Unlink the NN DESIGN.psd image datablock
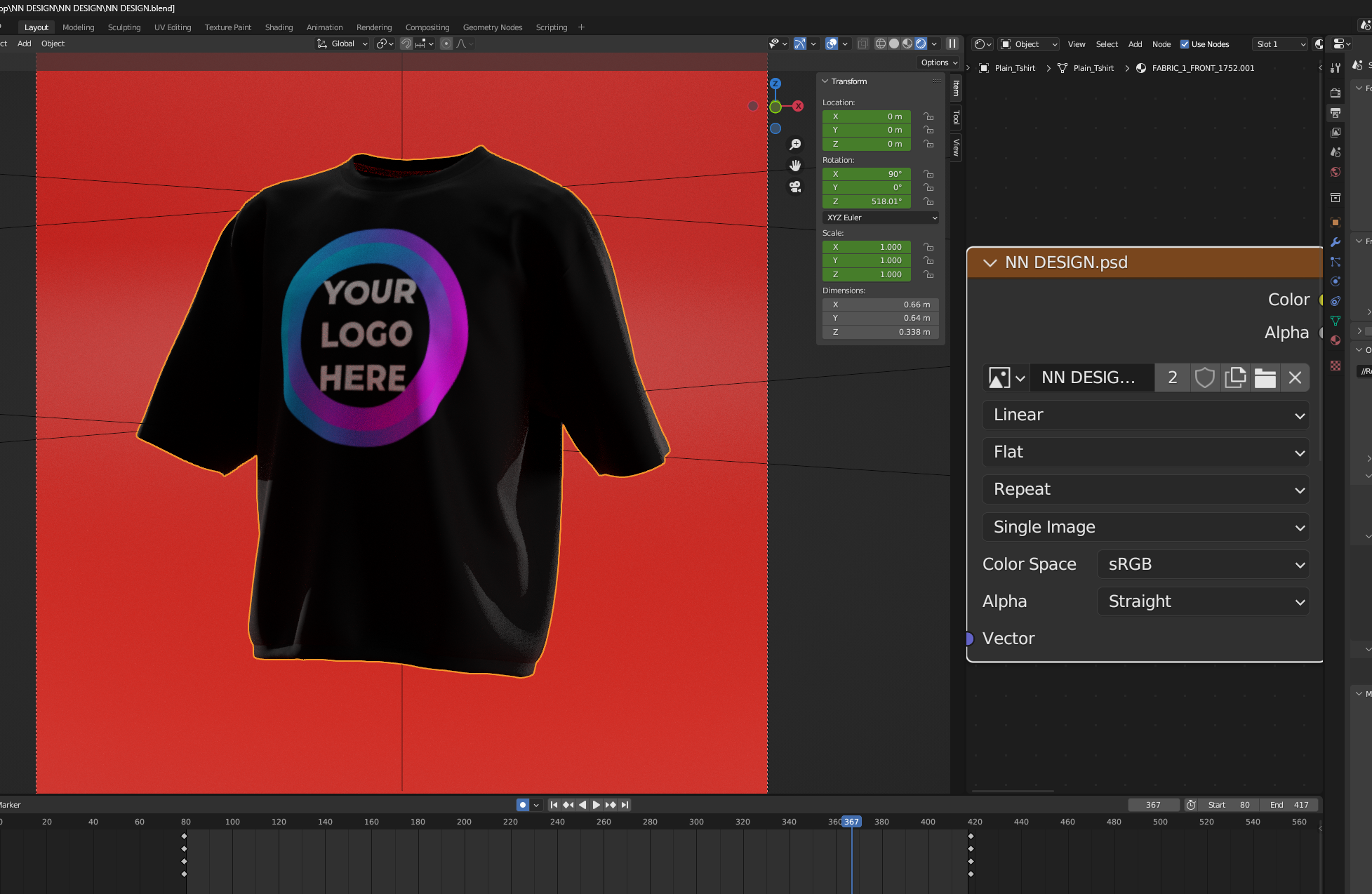 [x=1295, y=378]
